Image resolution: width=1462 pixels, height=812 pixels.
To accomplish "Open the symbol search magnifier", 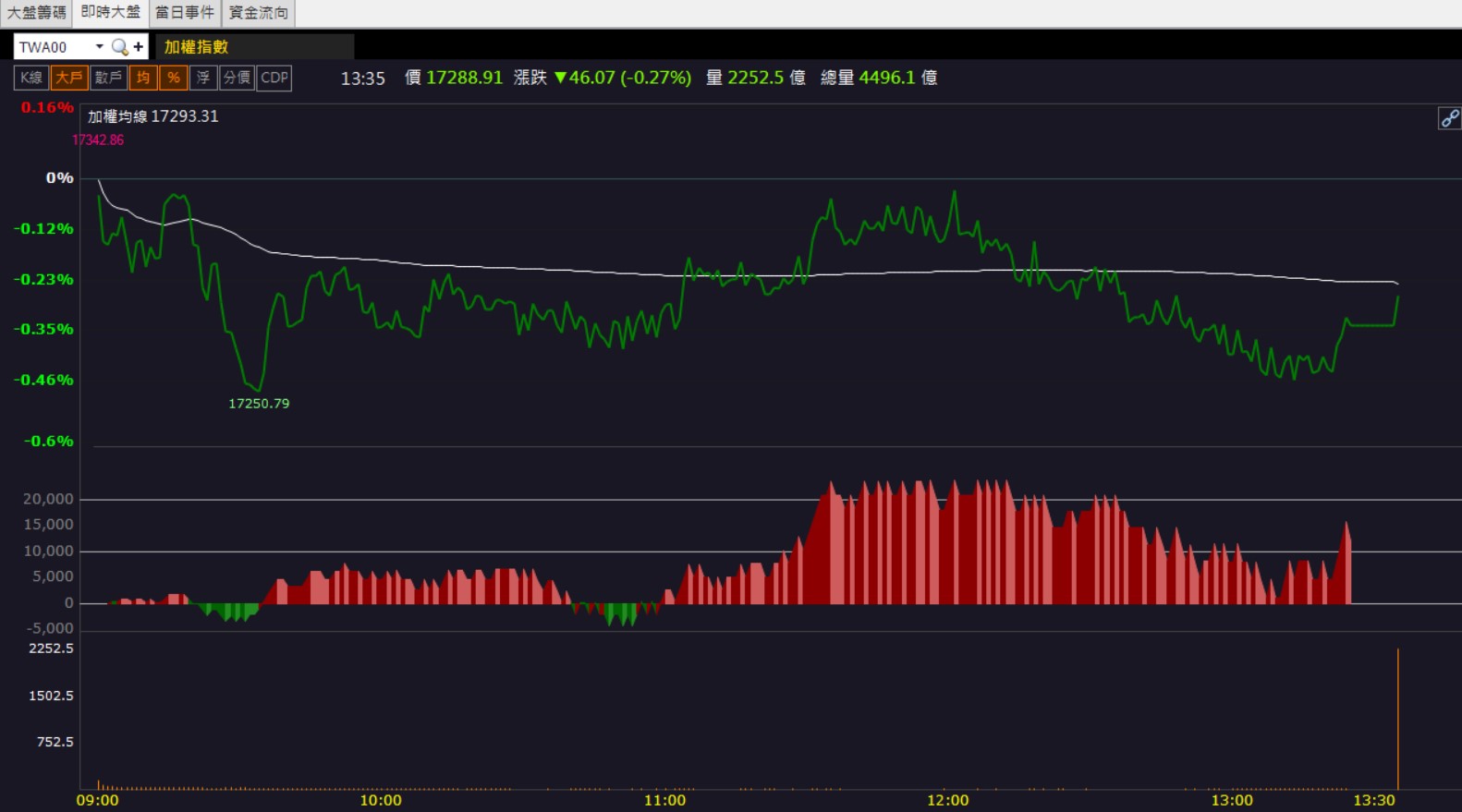I will tap(119, 46).
